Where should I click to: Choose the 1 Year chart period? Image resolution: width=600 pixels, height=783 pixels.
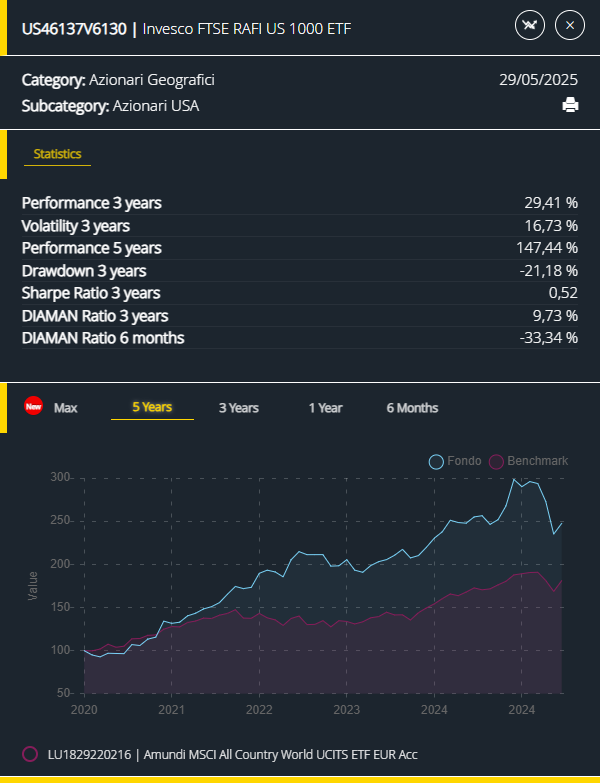pyautogui.click(x=325, y=408)
